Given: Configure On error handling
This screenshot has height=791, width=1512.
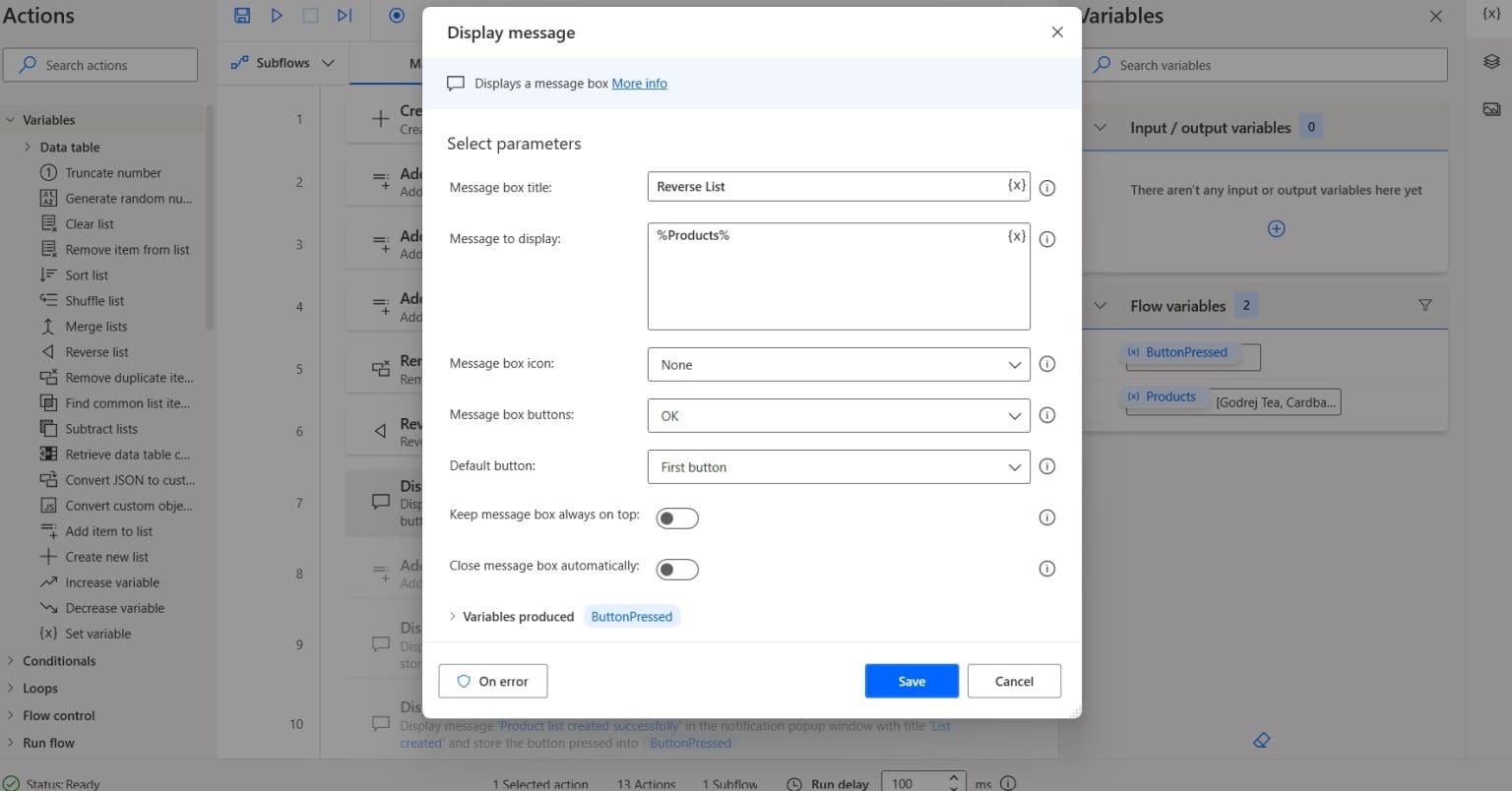Looking at the screenshot, I should tap(492, 680).
